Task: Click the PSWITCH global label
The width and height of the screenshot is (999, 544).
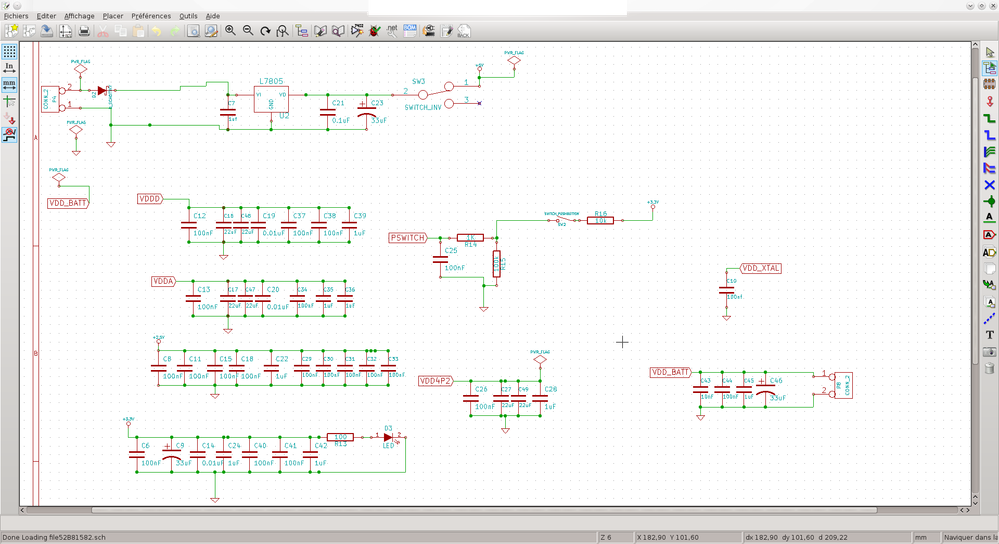Action: pyautogui.click(x=408, y=238)
